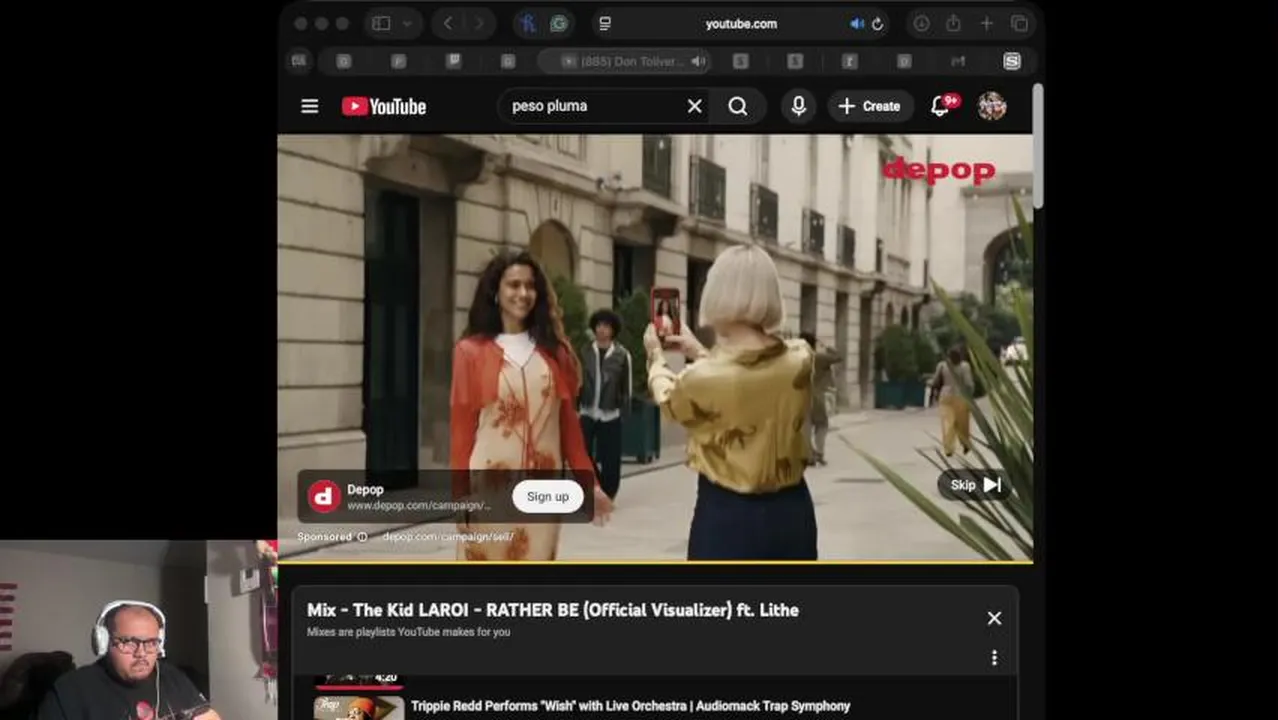
Task: Reload the page
Action: coord(877,24)
